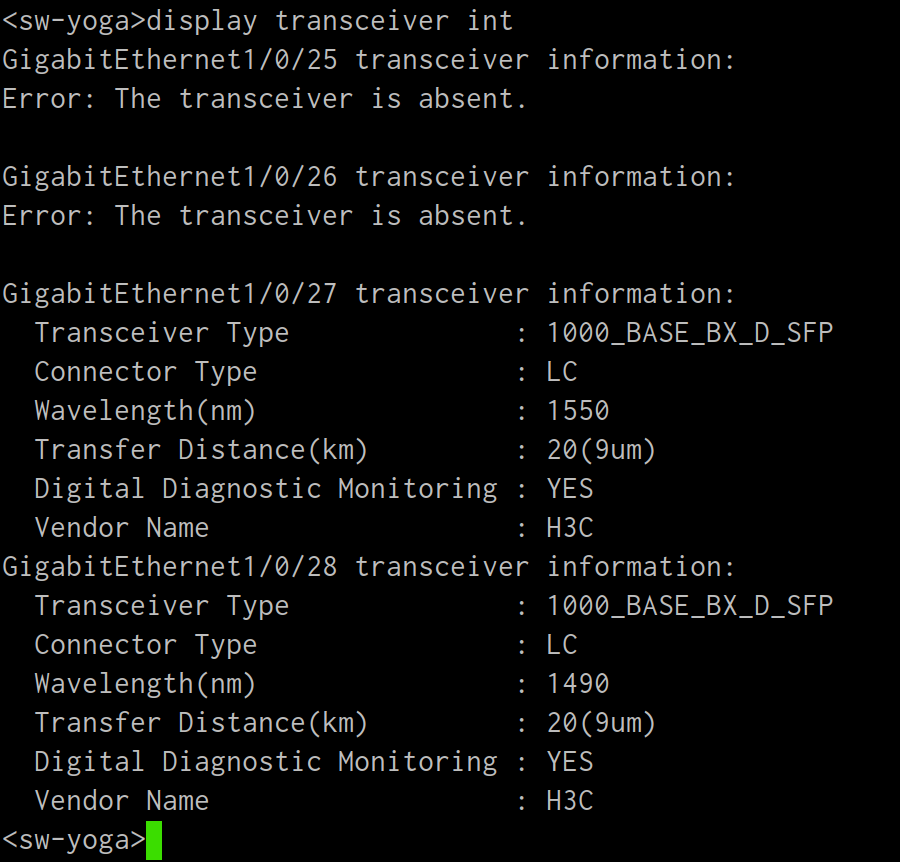Click the absent error under GigabitEthernet1/0/25
Viewport: 900px width, 862px height.
[x=264, y=99]
